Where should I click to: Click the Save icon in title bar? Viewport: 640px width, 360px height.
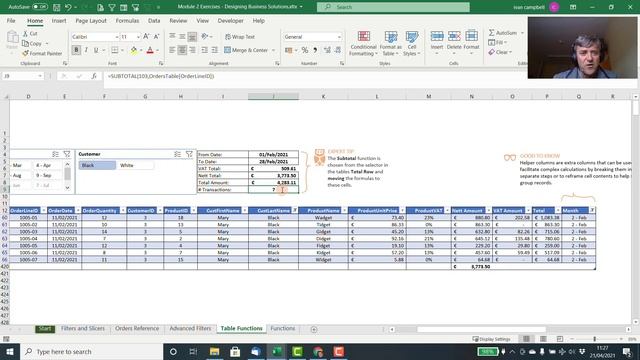[57, 7]
